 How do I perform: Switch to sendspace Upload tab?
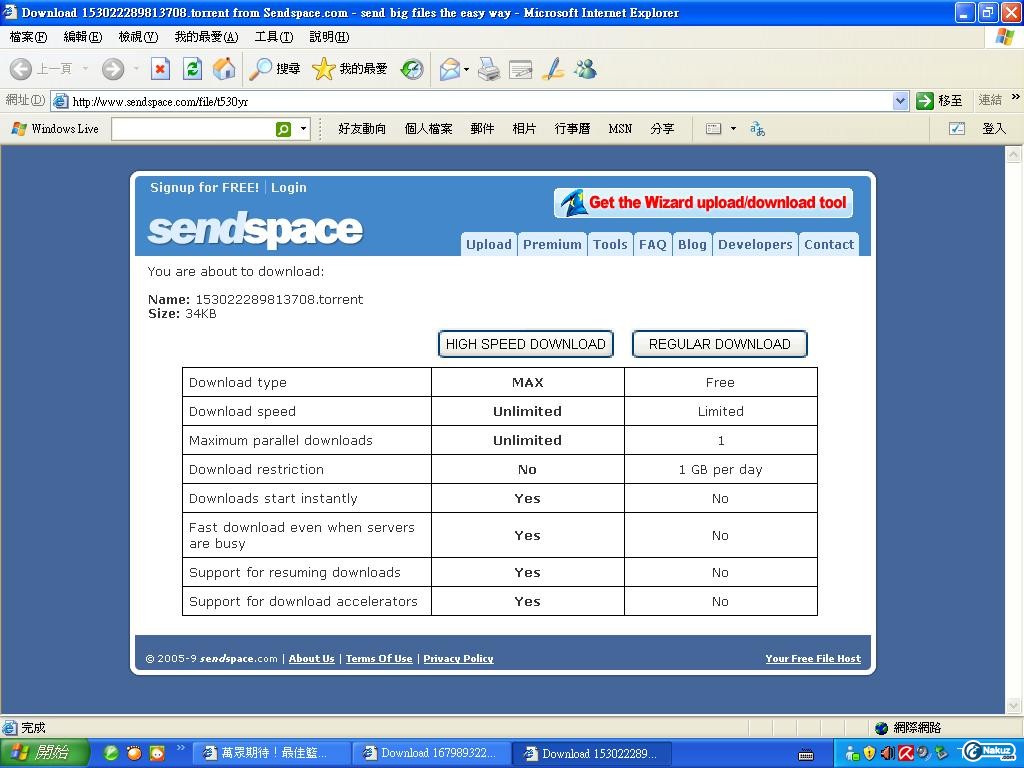point(488,244)
